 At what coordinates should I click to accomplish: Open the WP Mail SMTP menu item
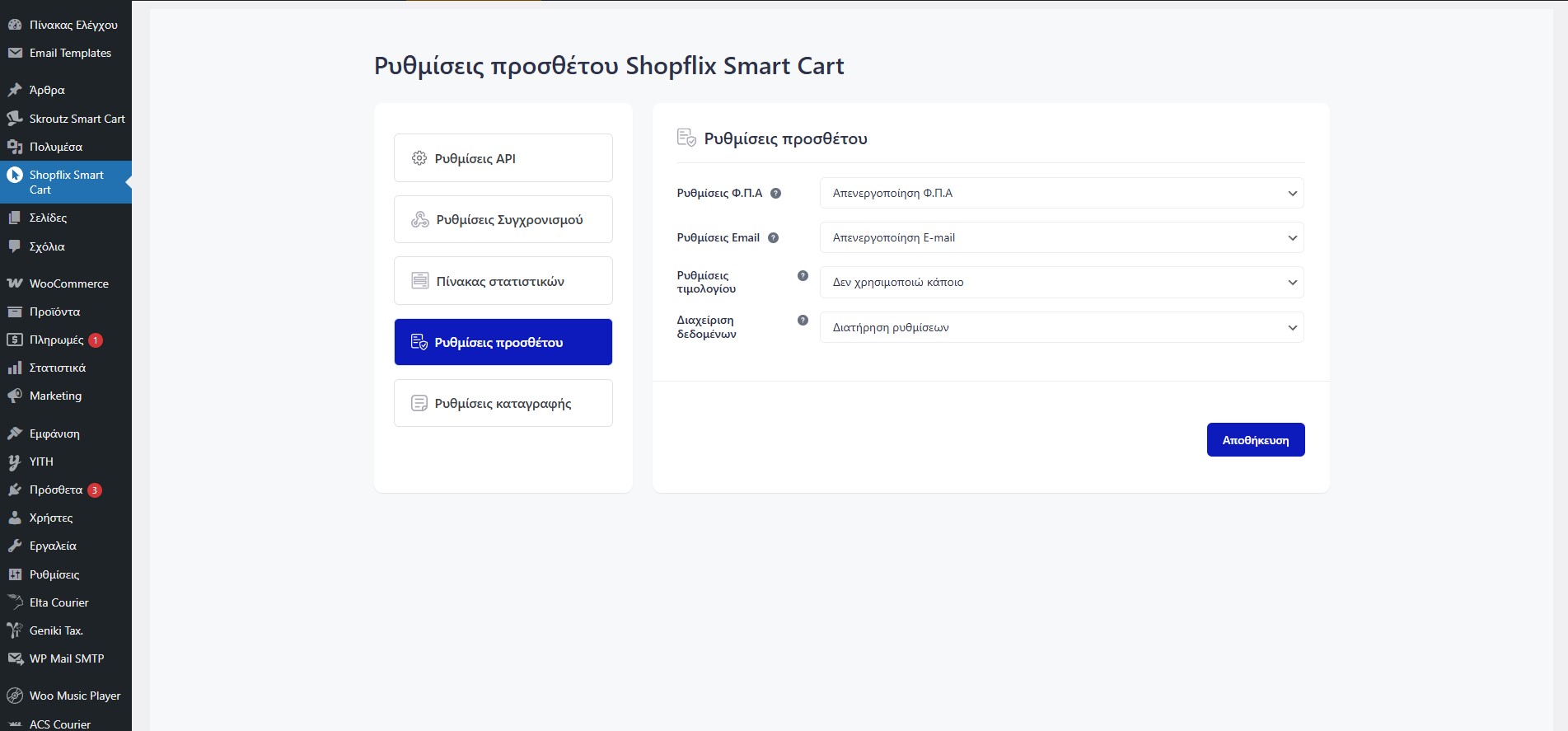pyautogui.click(x=67, y=659)
